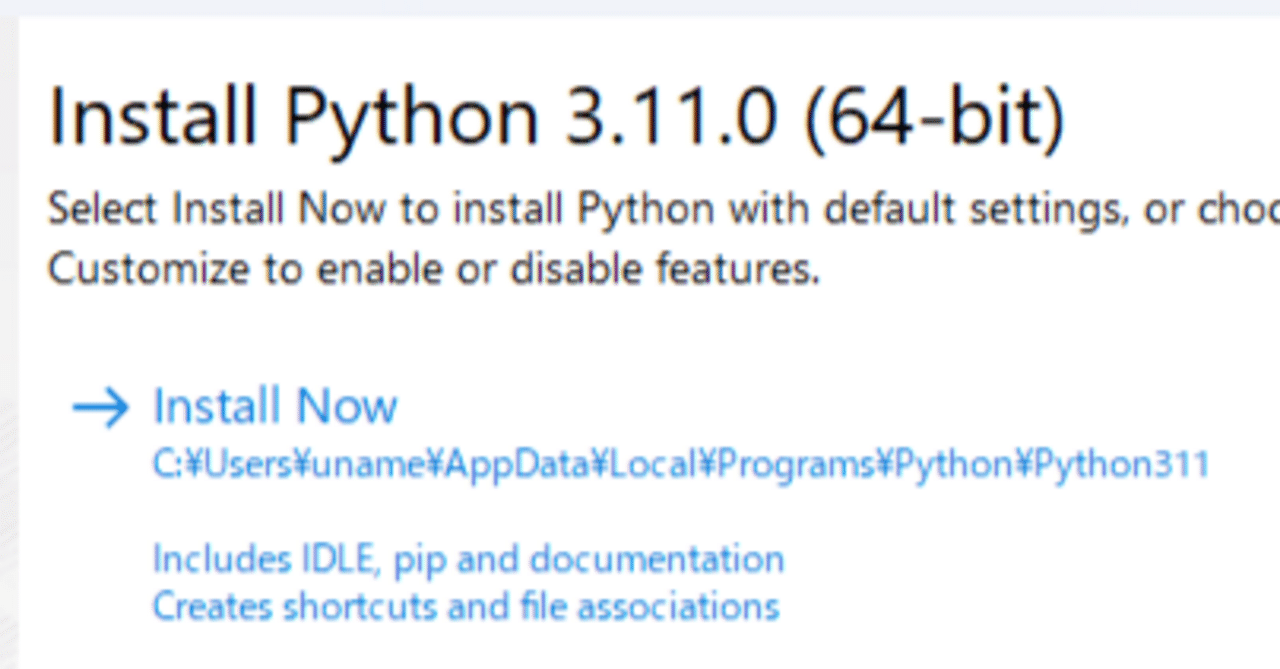Select the 'Creates shortcuts and file associations' line
1280x669 pixels.
coord(465,606)
